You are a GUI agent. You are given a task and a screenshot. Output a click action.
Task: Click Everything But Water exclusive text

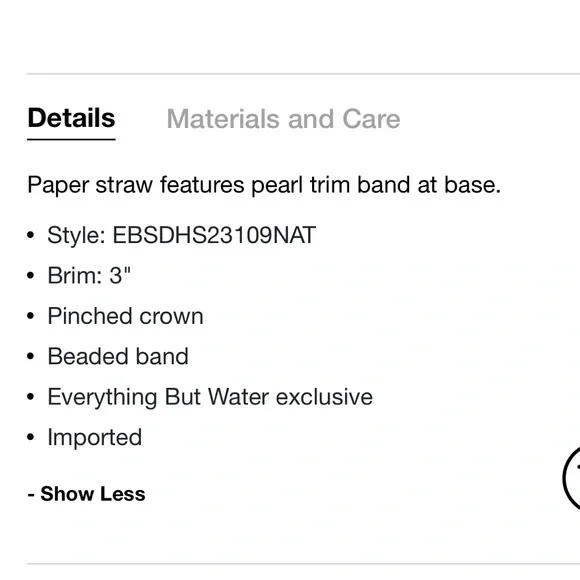tap(210, 397)
